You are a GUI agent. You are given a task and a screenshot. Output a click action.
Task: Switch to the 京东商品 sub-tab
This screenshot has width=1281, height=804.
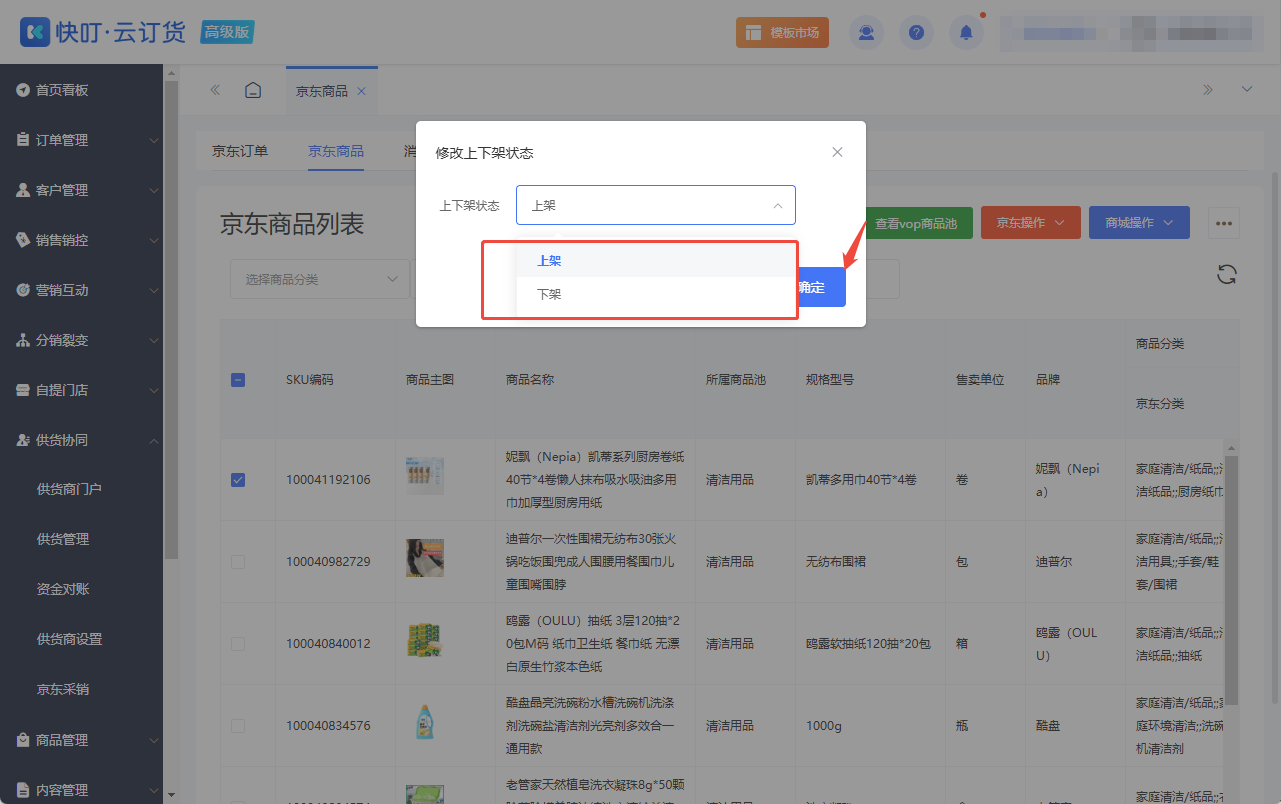pos(336,152)
